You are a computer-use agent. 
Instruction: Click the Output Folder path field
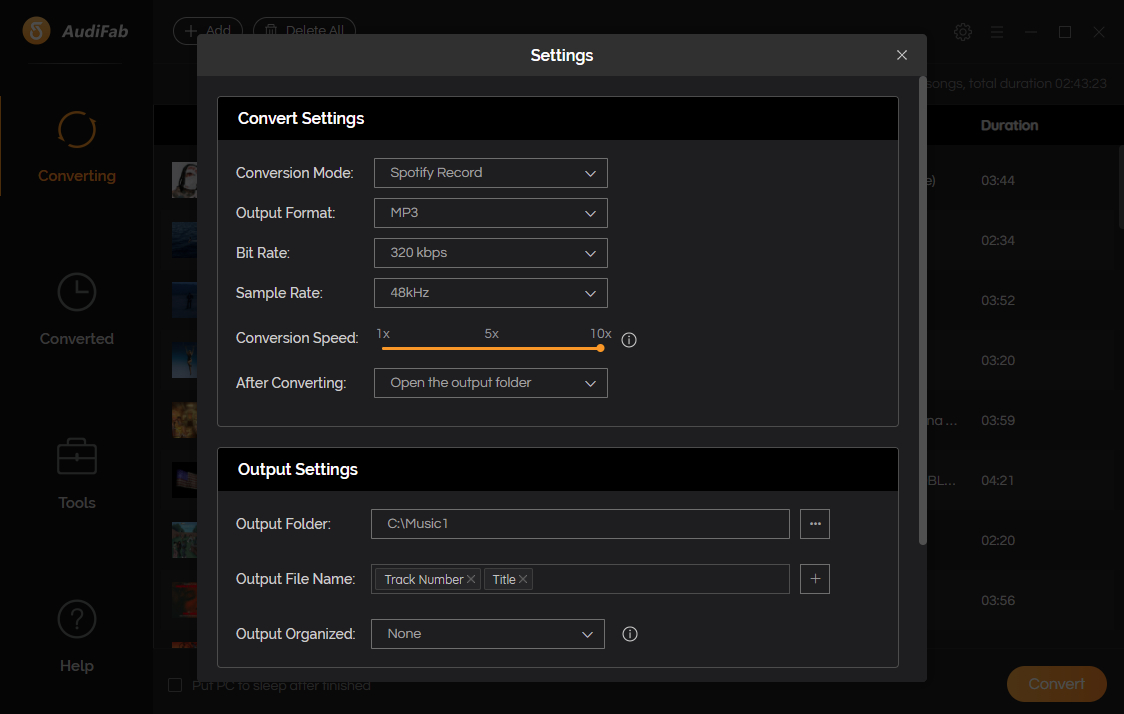(580, 524)
